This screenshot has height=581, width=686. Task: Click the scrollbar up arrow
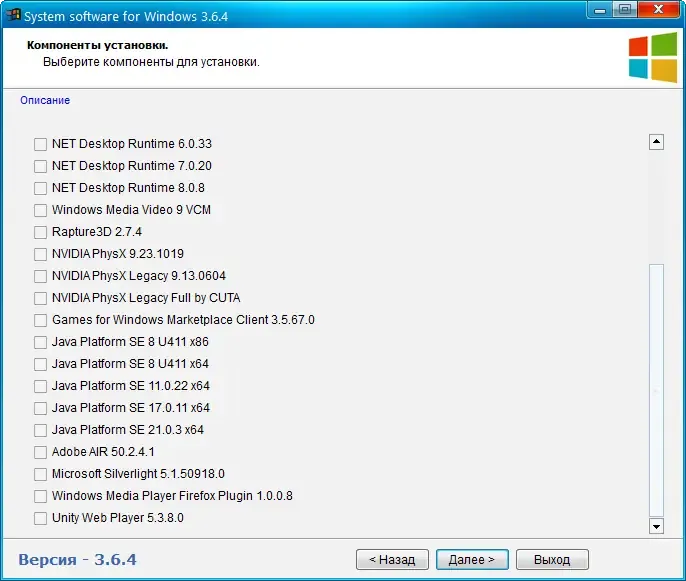(656, 142)
